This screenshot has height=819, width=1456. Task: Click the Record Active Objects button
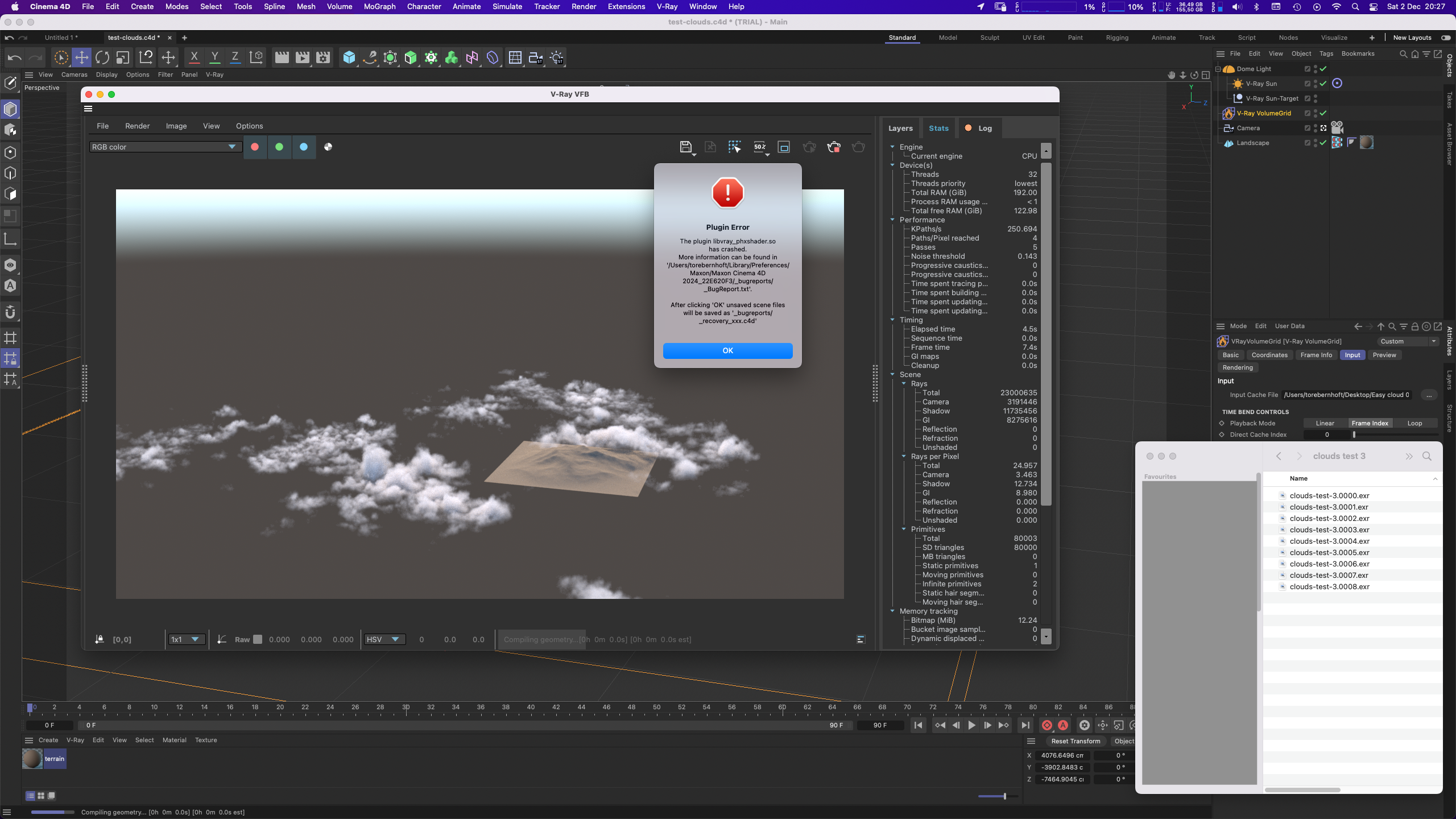point(1046,725)
